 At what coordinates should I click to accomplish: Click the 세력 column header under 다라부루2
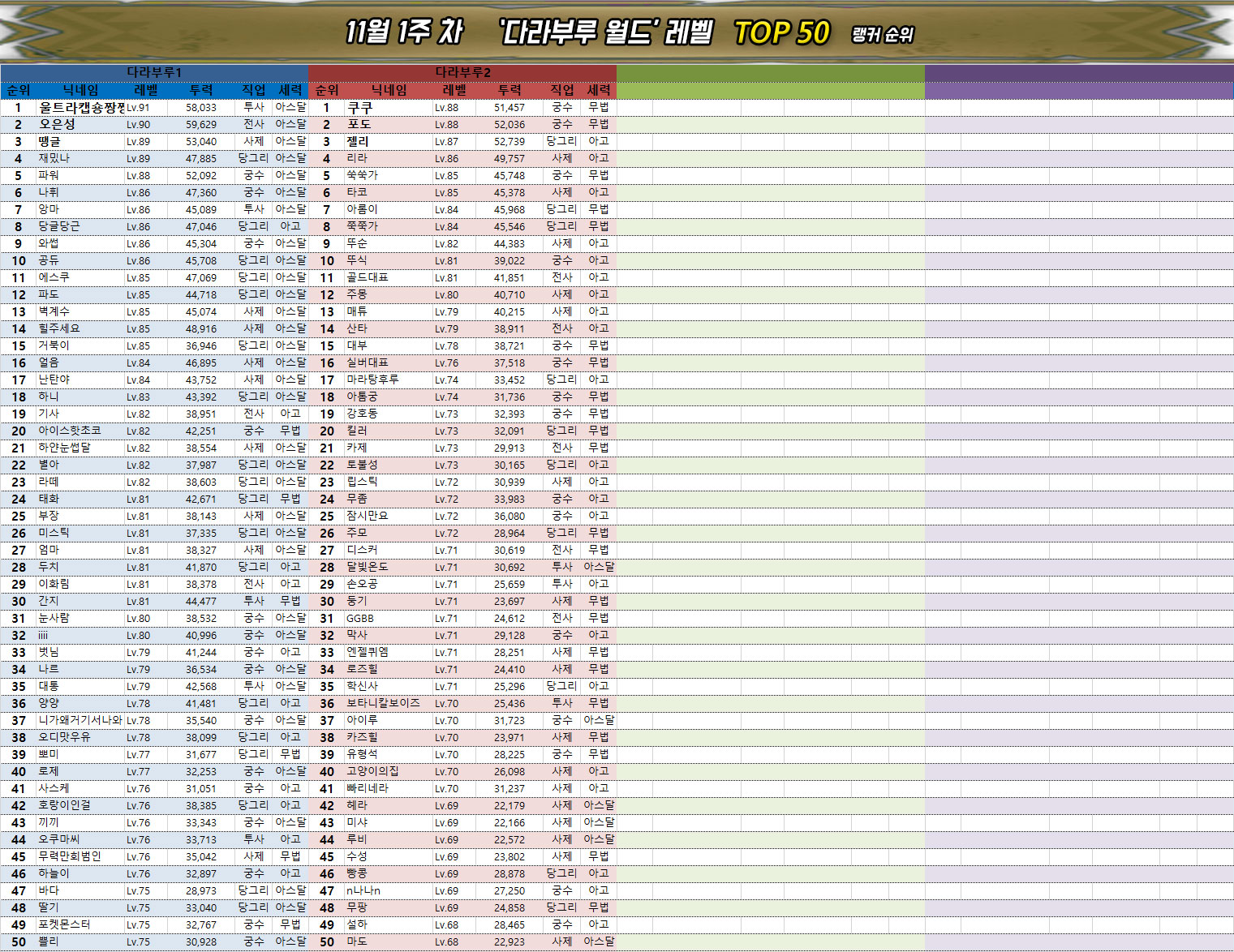[599, 90]
